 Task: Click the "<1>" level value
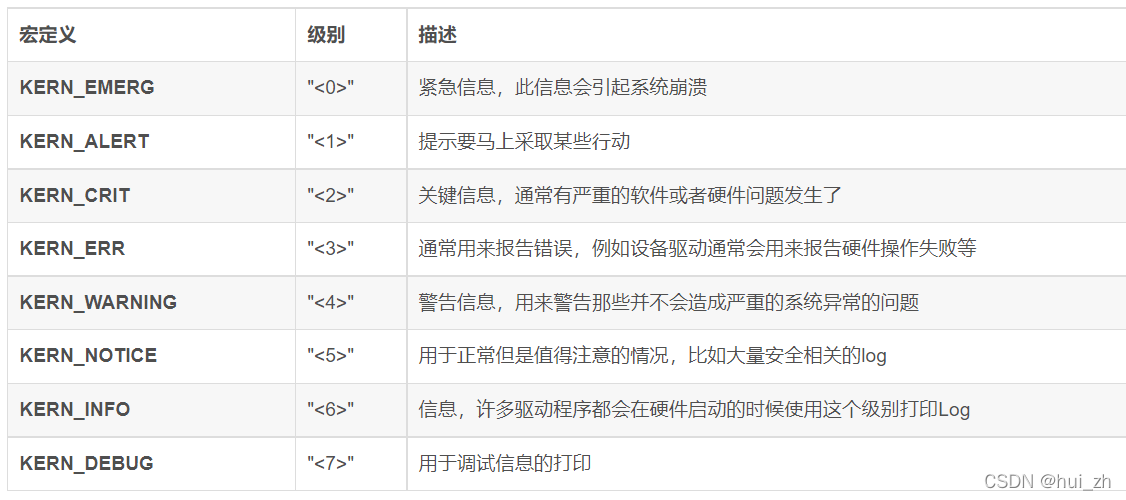(x=330, y=142)
